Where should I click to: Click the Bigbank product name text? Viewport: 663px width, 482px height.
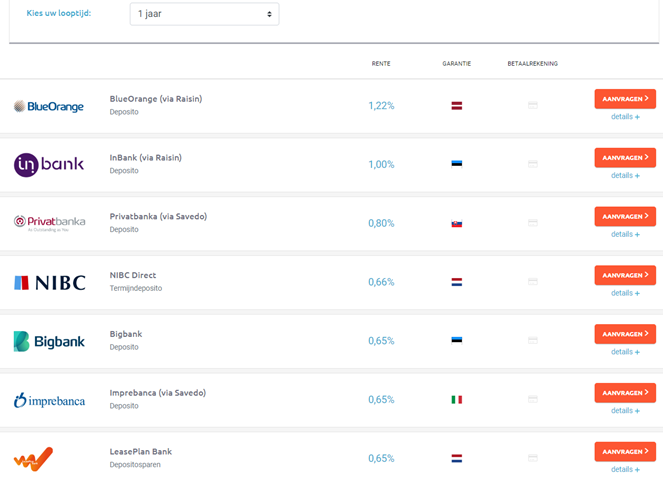click(126, 334)
